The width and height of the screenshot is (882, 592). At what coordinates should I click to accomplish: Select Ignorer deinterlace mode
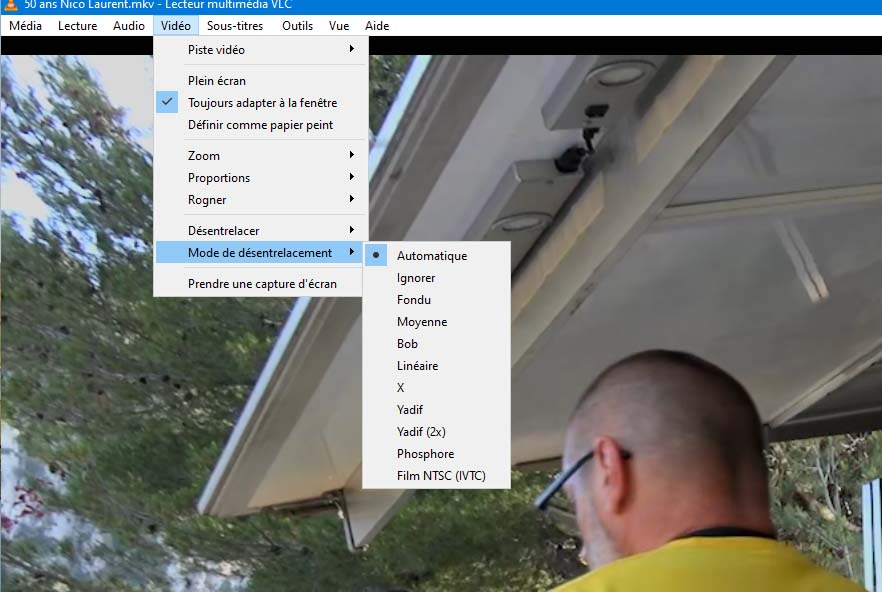click(x=436, y=277)
